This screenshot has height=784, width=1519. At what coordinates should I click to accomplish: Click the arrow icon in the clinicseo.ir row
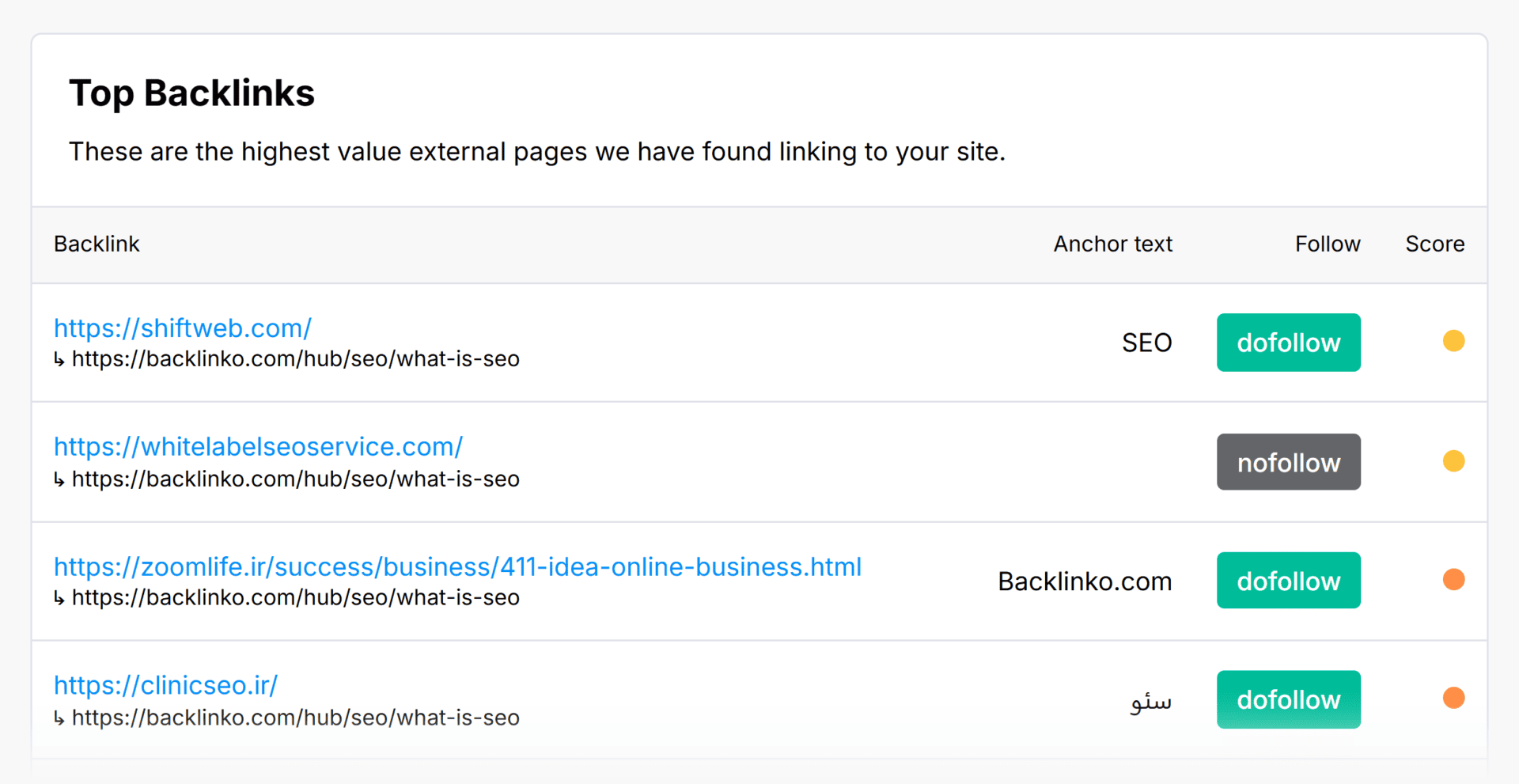coord(59,718)
